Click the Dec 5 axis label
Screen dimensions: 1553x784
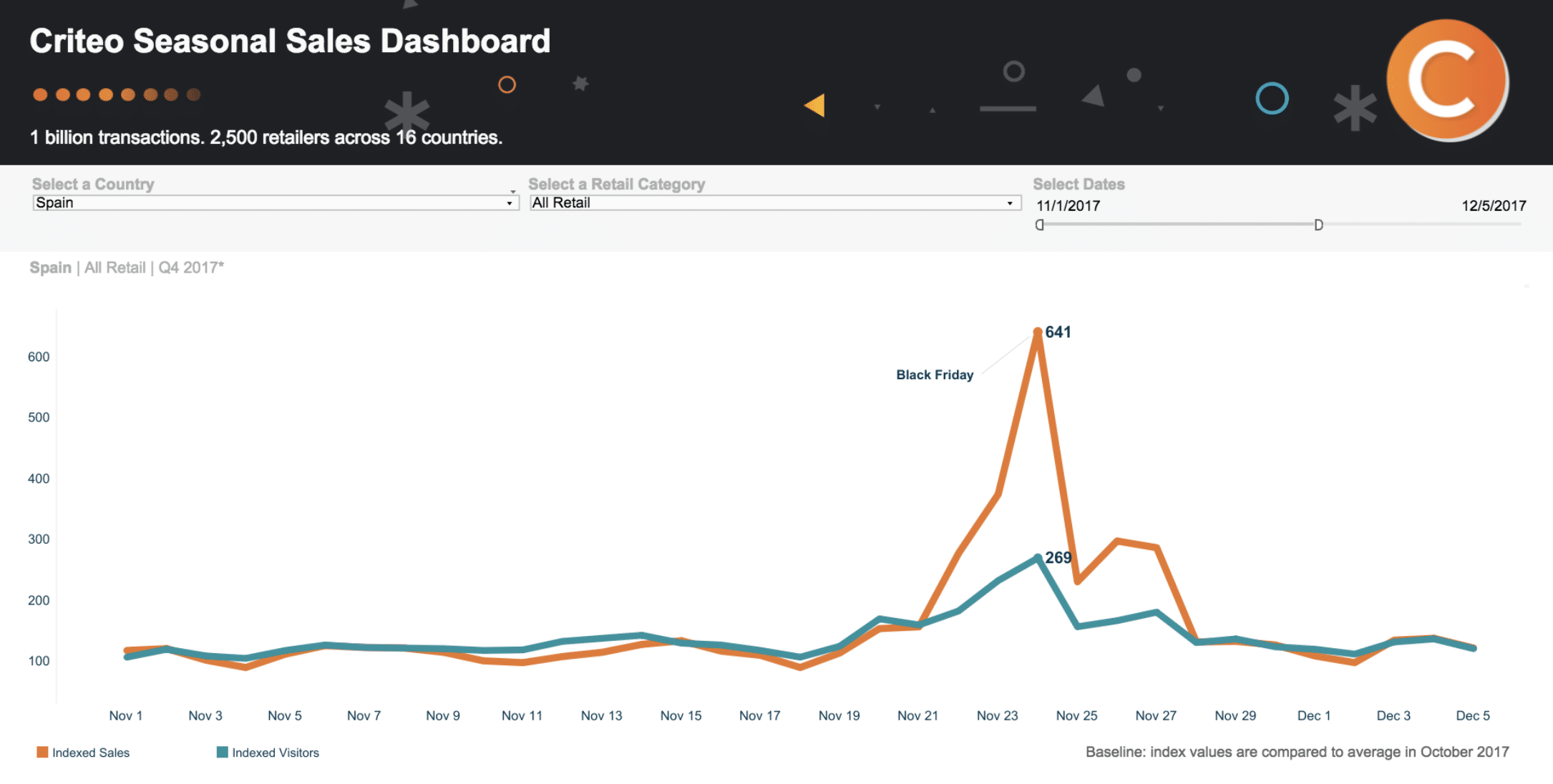pos(1473,715)
